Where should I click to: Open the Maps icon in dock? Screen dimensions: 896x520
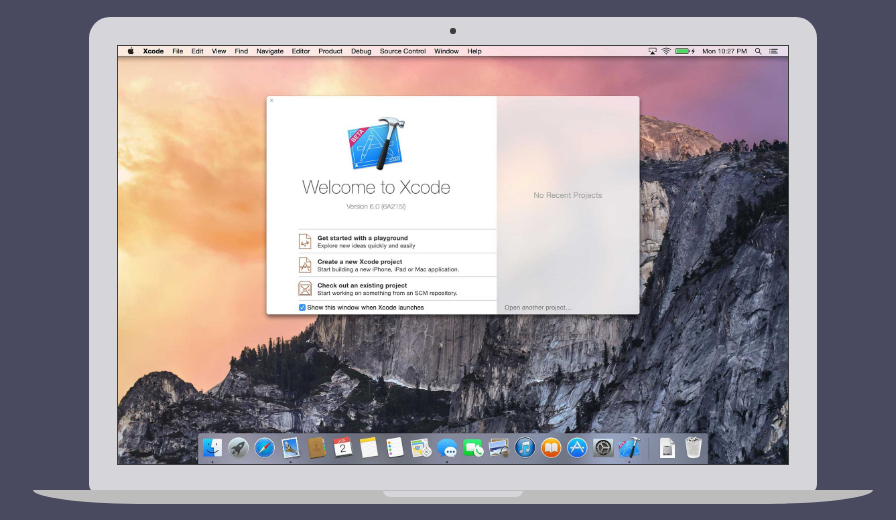coord(421,447)
